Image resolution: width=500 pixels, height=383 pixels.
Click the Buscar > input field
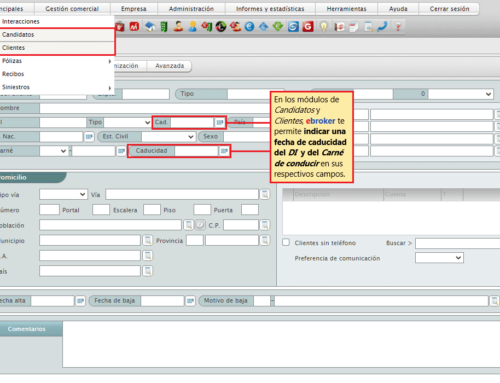(457, 243)
